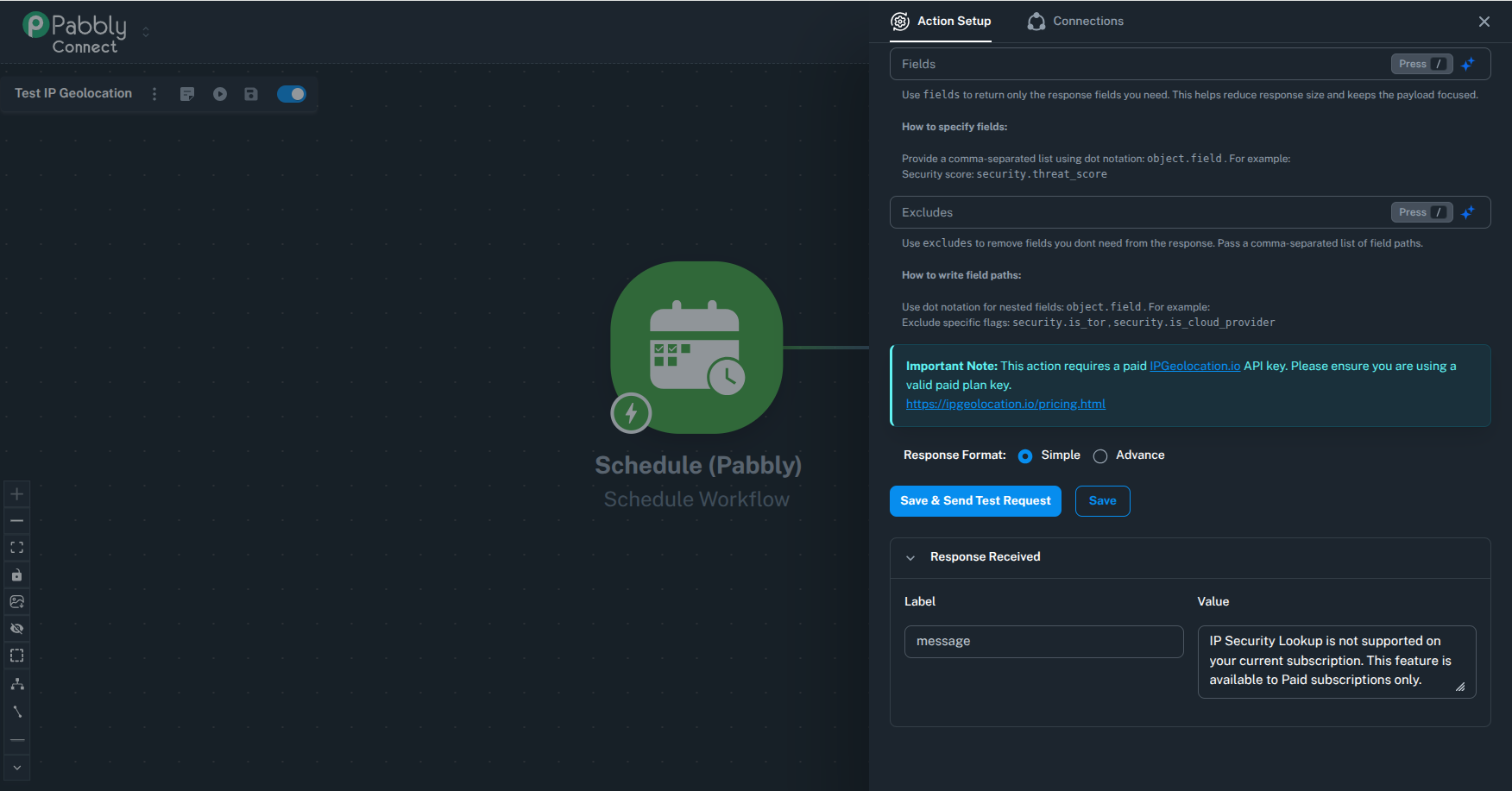
Task: Click the Press / hint in Fields
Action: (1421, 64)
